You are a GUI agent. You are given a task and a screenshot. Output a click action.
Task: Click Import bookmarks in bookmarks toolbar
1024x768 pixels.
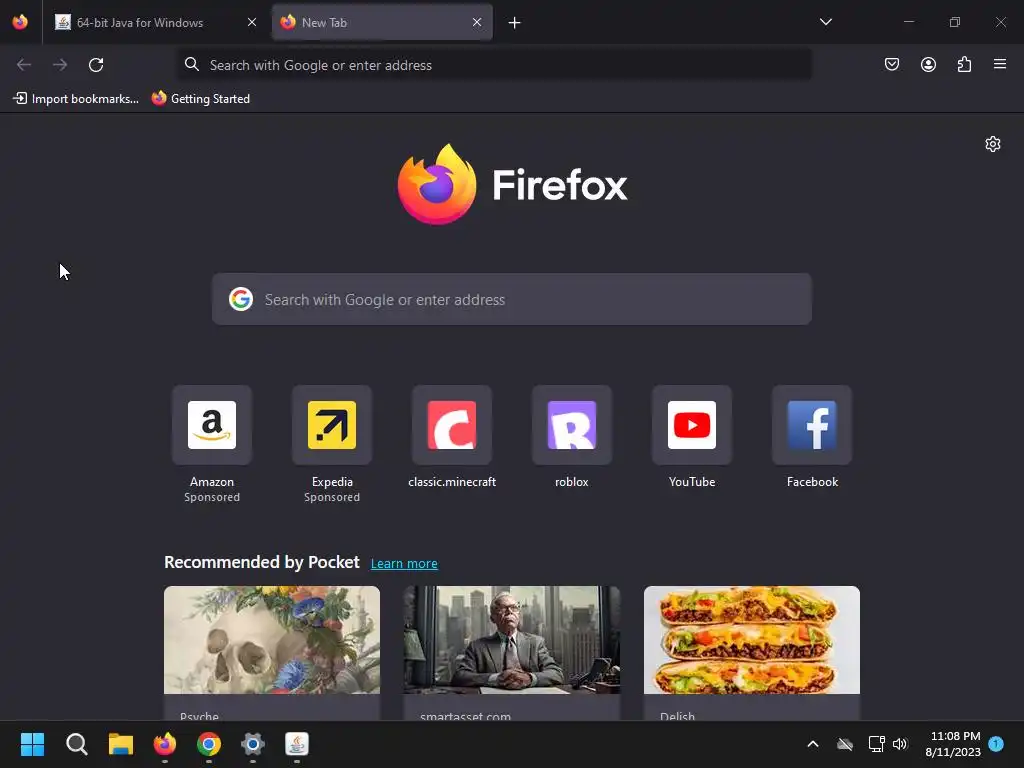(76, 99)
